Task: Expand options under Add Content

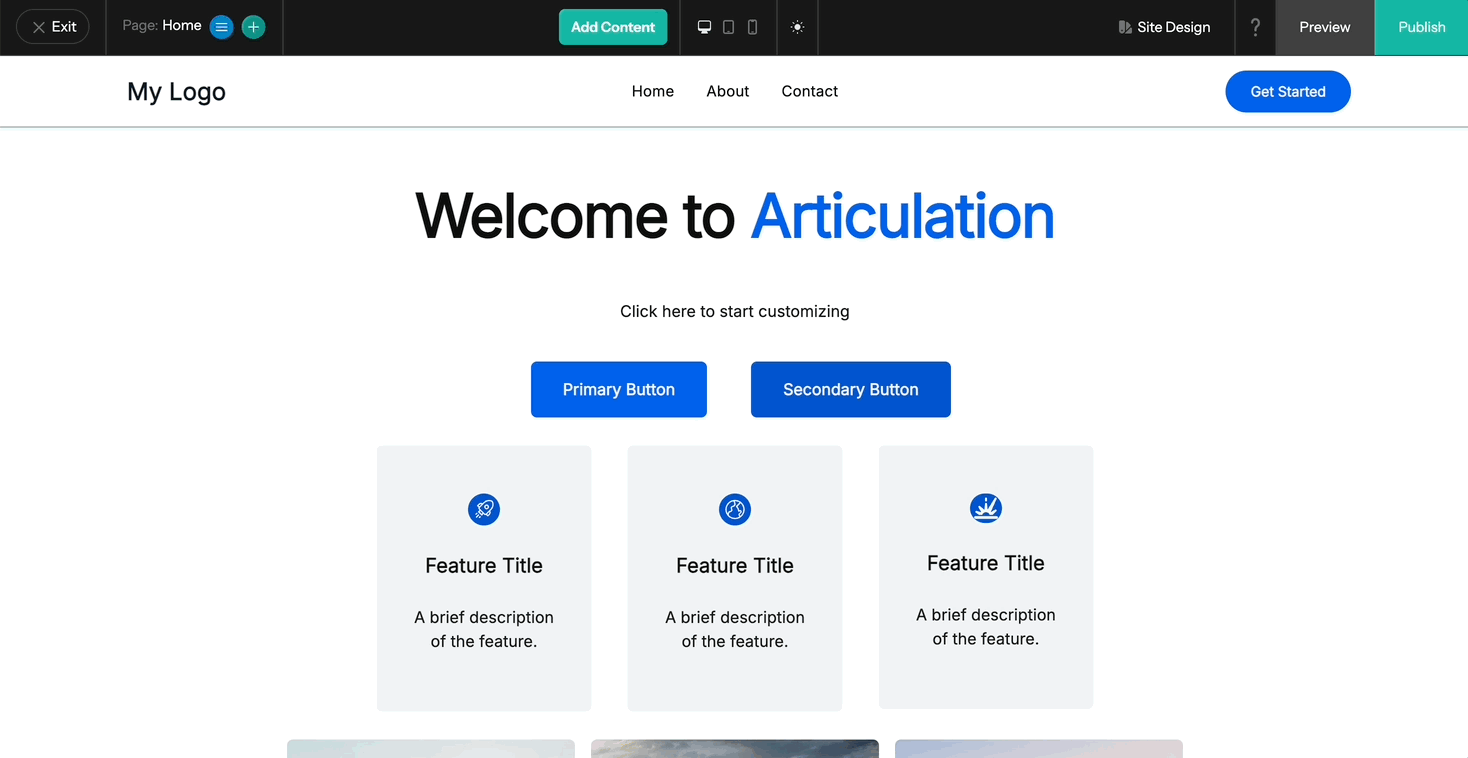Action: [x=612, y=27]
